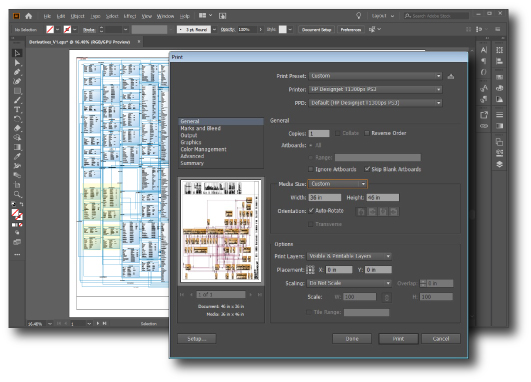
Task: Select the Zoom tool
Action: pyautogui.click(x=17, y=194)
